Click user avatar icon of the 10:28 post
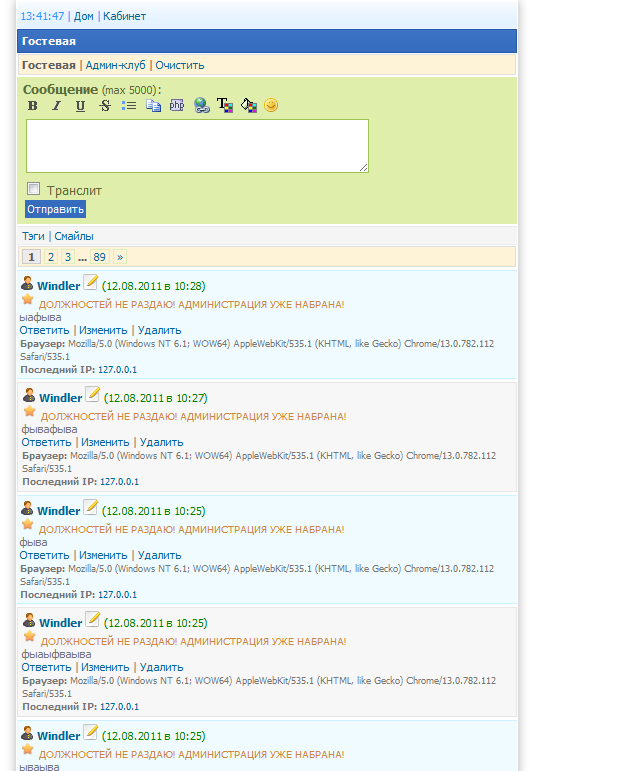The image size is (633, 771). click(x=27, y=283)
